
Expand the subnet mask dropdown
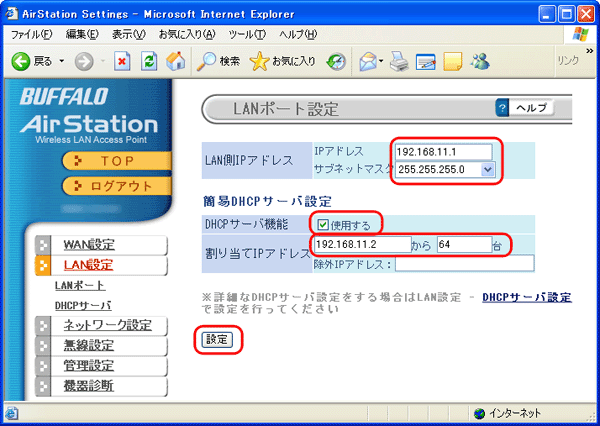487,170
